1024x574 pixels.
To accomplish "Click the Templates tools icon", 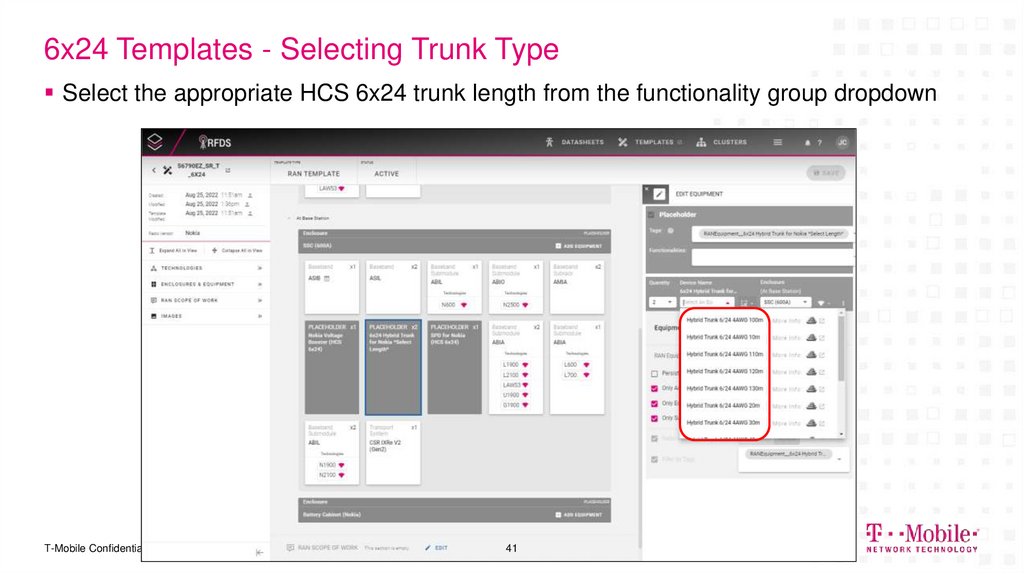I will tap(622, 142).
